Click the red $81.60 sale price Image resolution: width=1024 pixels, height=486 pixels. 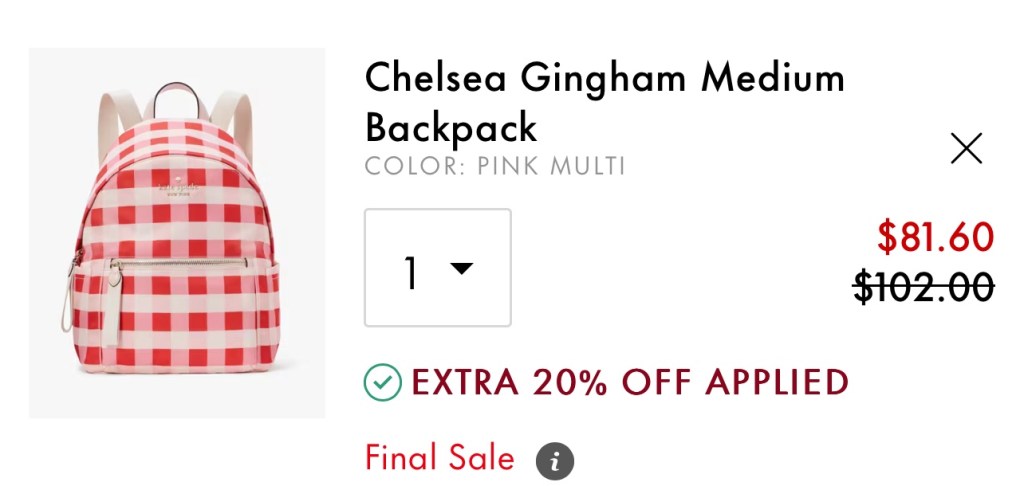pyautogui.click(x=935, y=237)
